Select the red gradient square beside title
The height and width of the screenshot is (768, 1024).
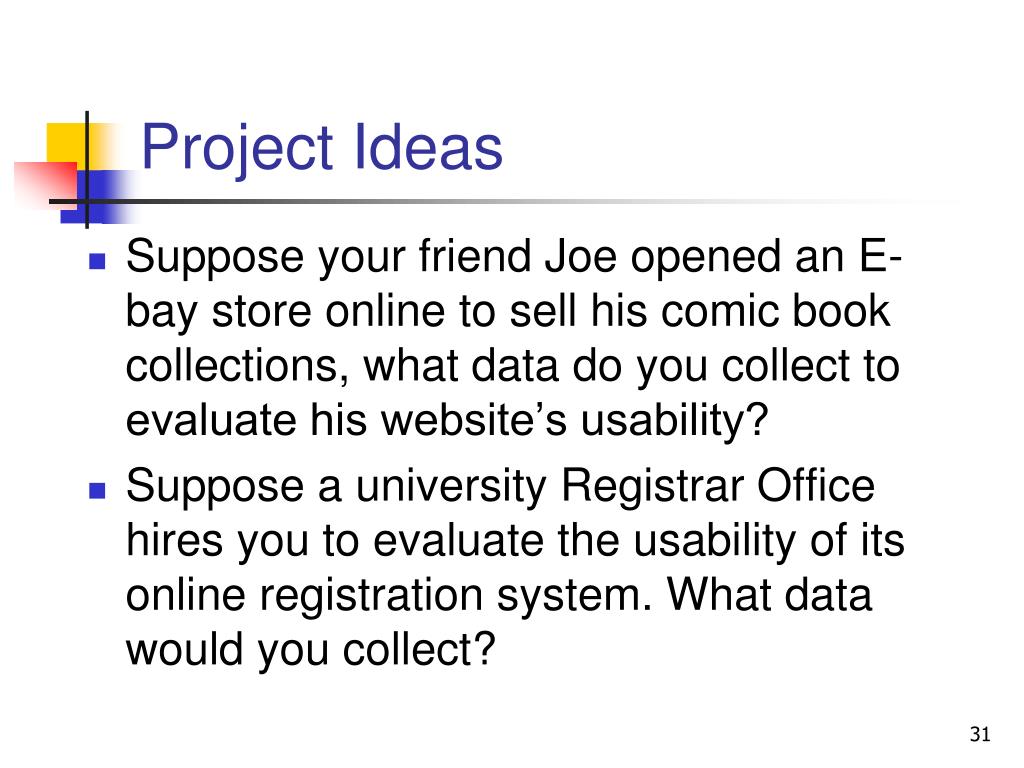46,184
